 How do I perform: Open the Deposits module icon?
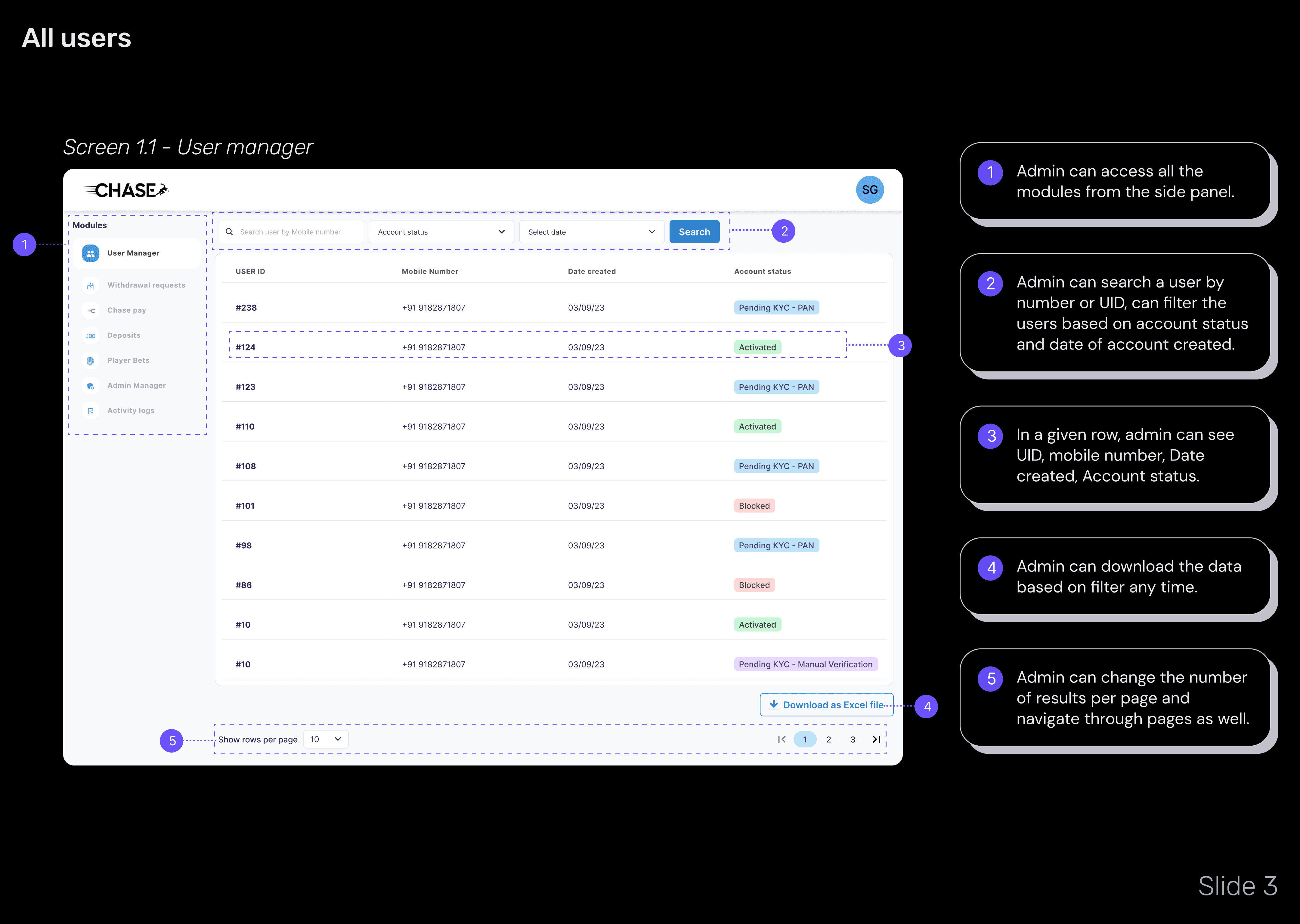click(91, 336)
